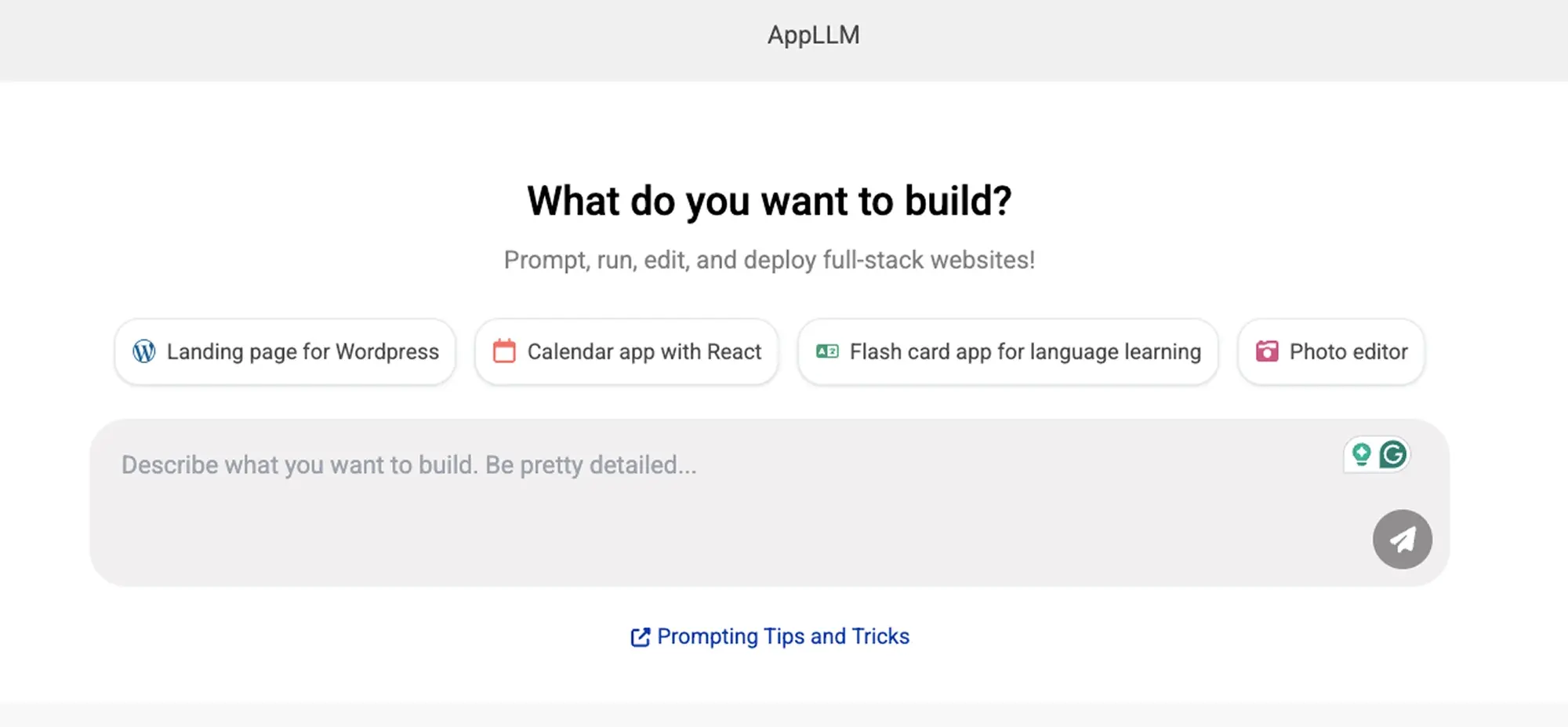Image resolution: width=1568 pixels, height=727 pixels.
Task: Select Calendar app with React suggestion
Action: (x=626, y=351)
